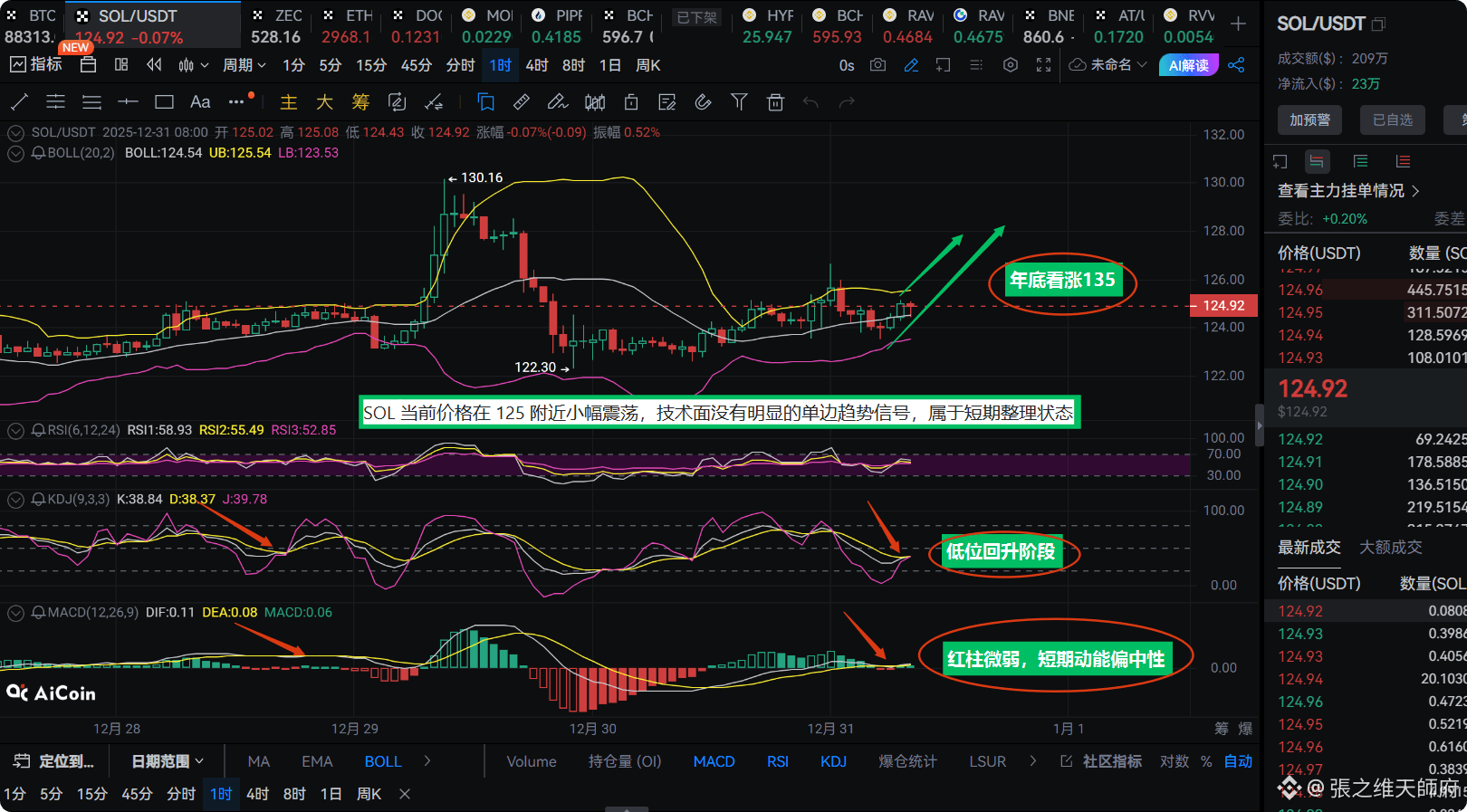1467x812 pixels.
Task: Click the bookmark drawing icon
Action: [x=486, y=102]
